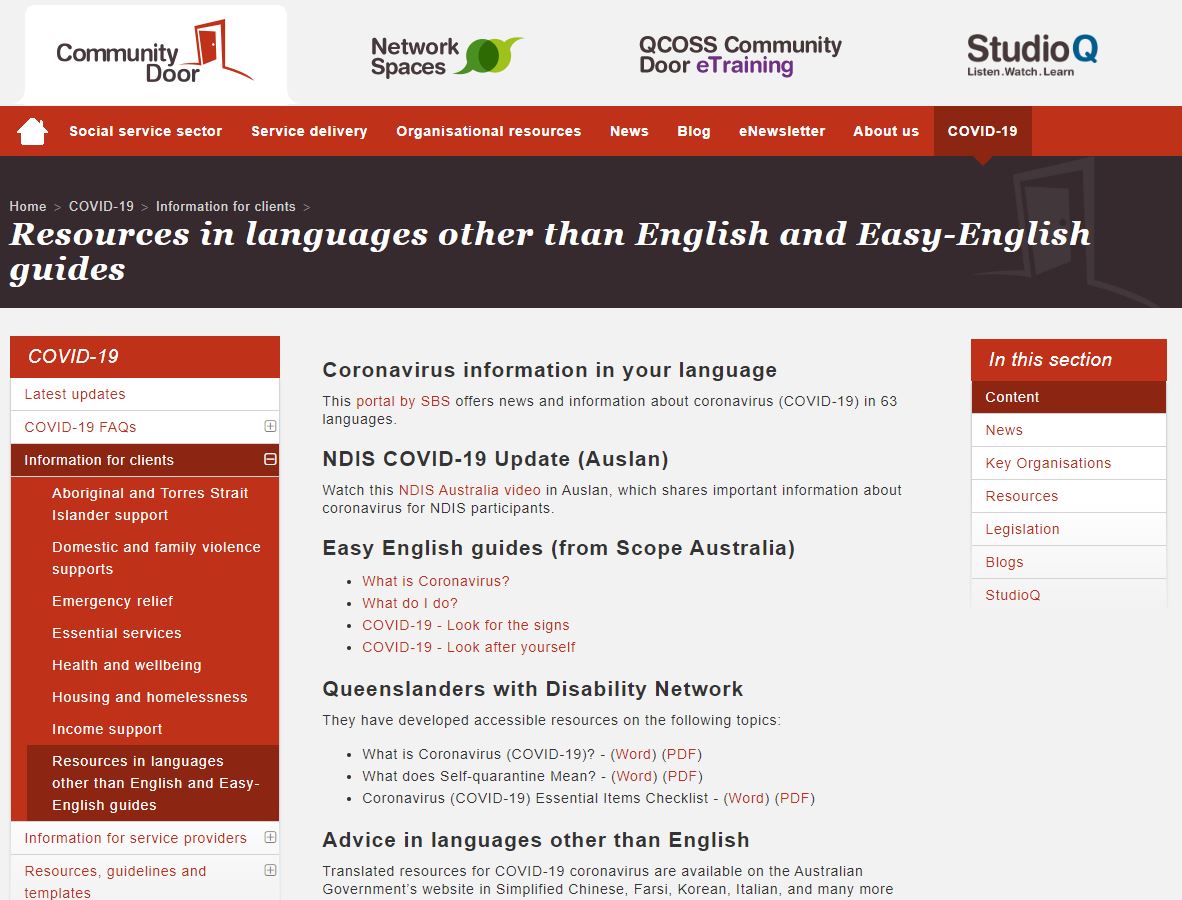Viewport: 1182px width, 900px height.
Task: Expand the COVID-19 FAQs section
Action: tap(270, 427)
